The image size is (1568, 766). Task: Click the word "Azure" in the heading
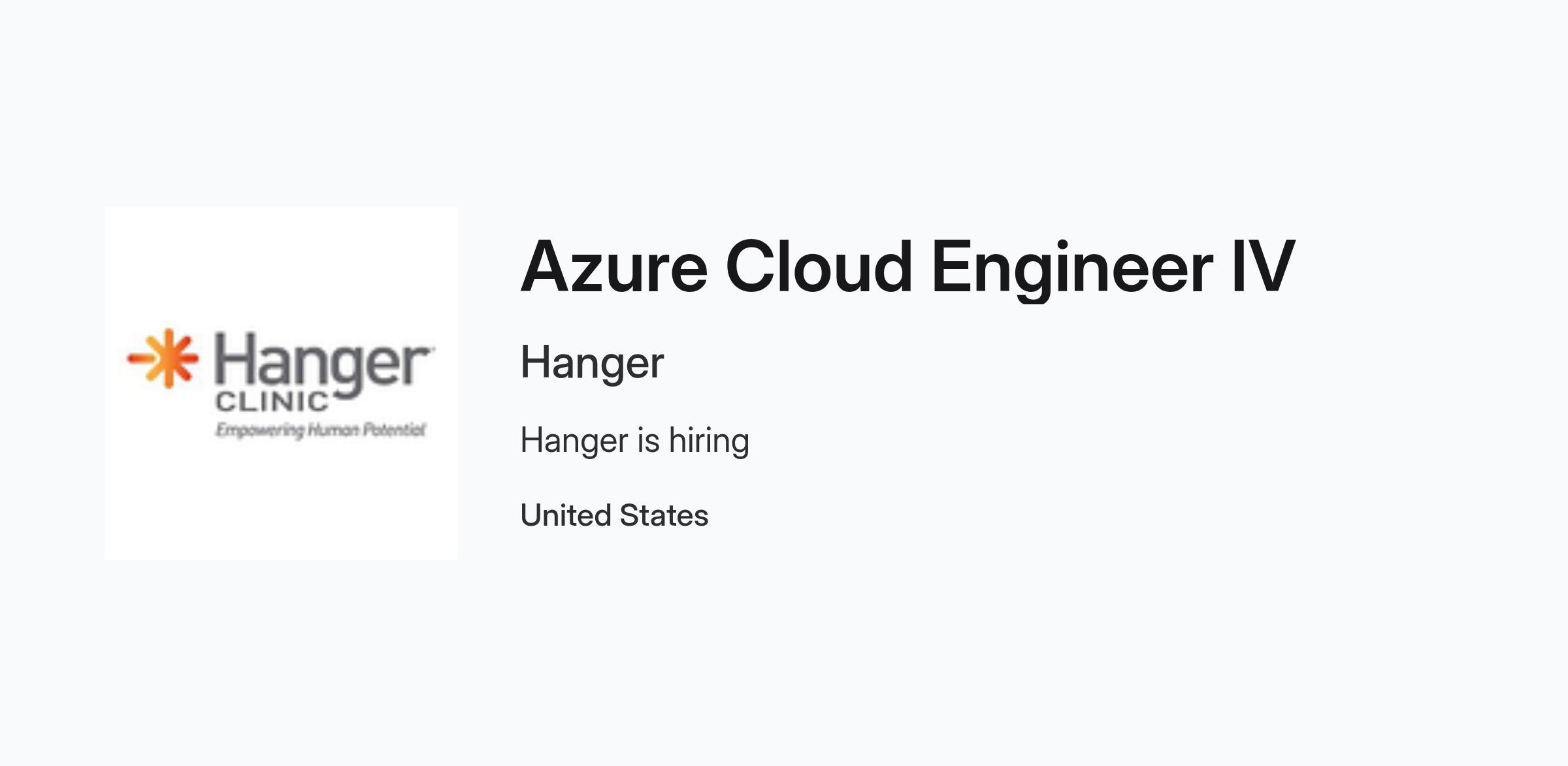click(614, 268)
